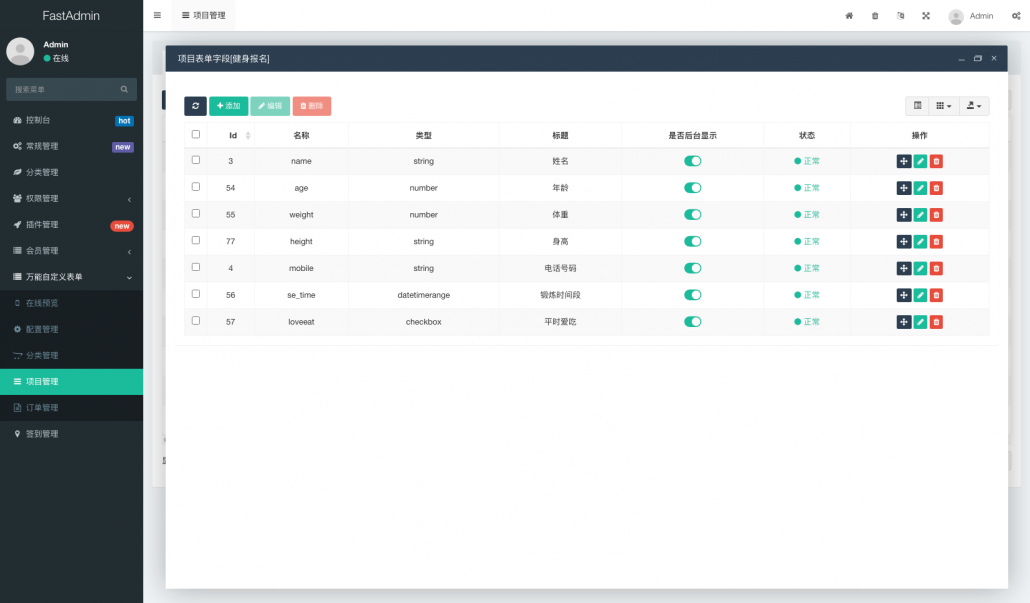
Task: Click the drag-move handle icon for the weight row
Action: [x=904, y=215]
